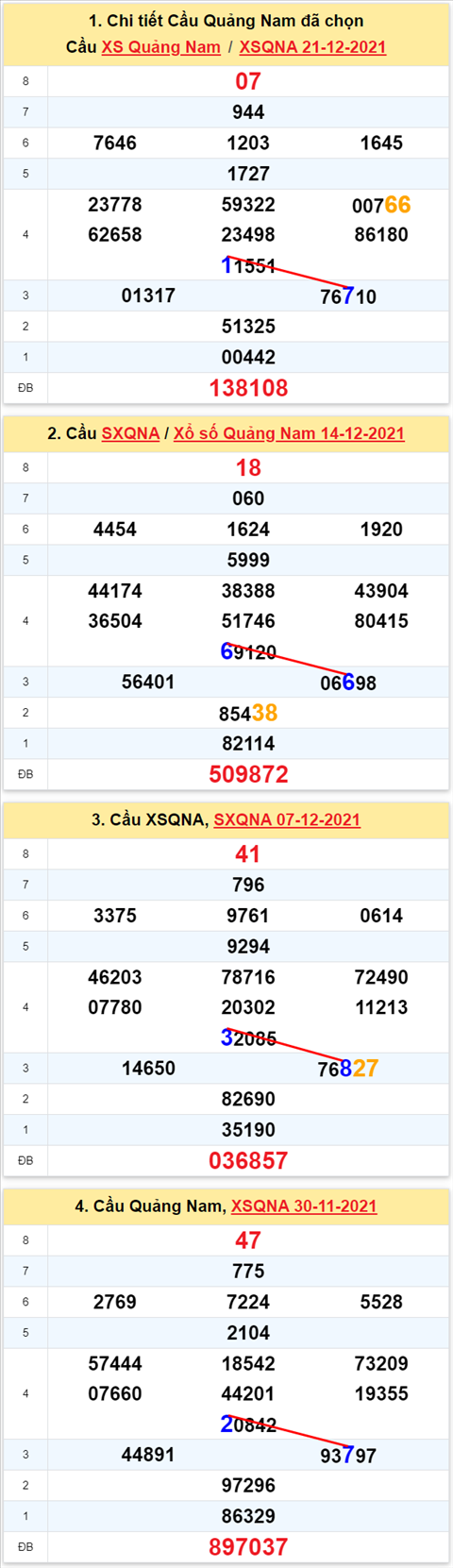The height and width of the screenshot is (1568, 453).
Task: Click the number 3375
Action: pyautogui.click(x=115, y=916)
